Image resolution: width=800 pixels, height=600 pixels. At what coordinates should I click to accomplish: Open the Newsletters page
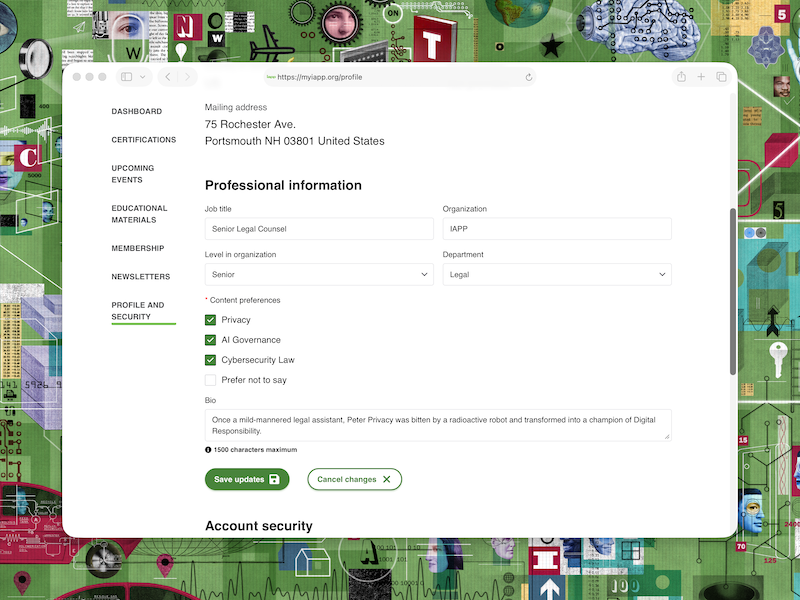point(141,277)
